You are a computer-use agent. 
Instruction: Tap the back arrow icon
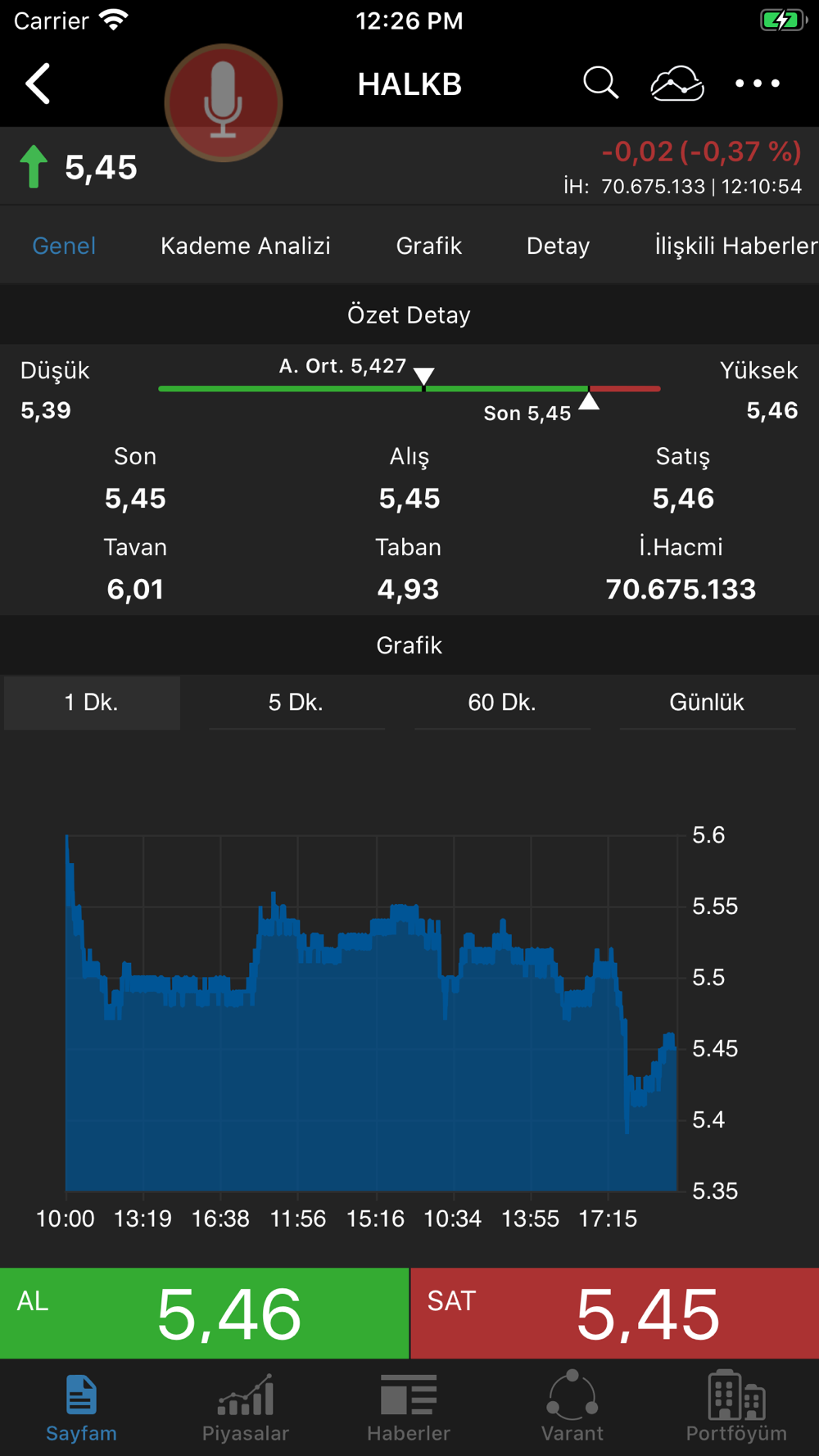[x=38, y=84]
